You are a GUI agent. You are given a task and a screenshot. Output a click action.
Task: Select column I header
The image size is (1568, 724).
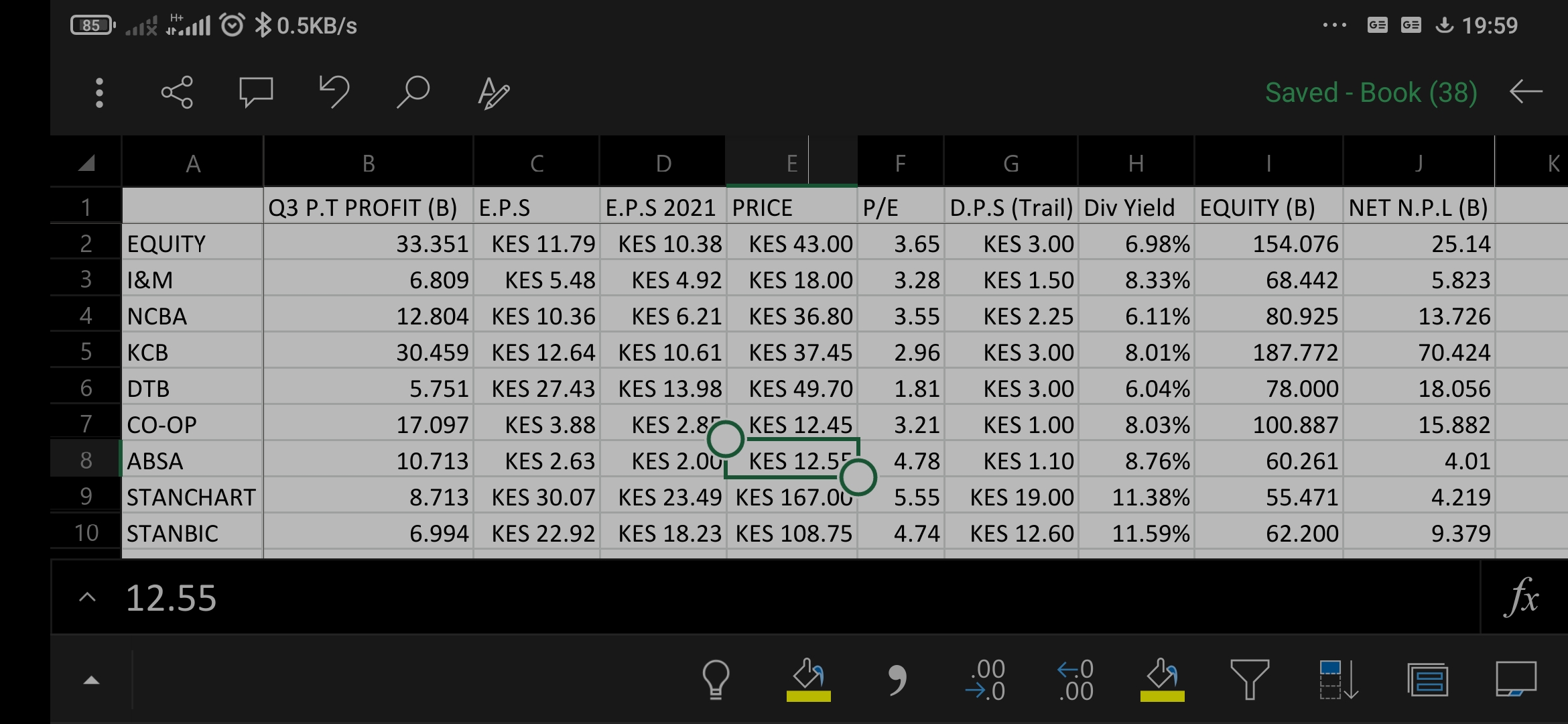pos(1268,163)
